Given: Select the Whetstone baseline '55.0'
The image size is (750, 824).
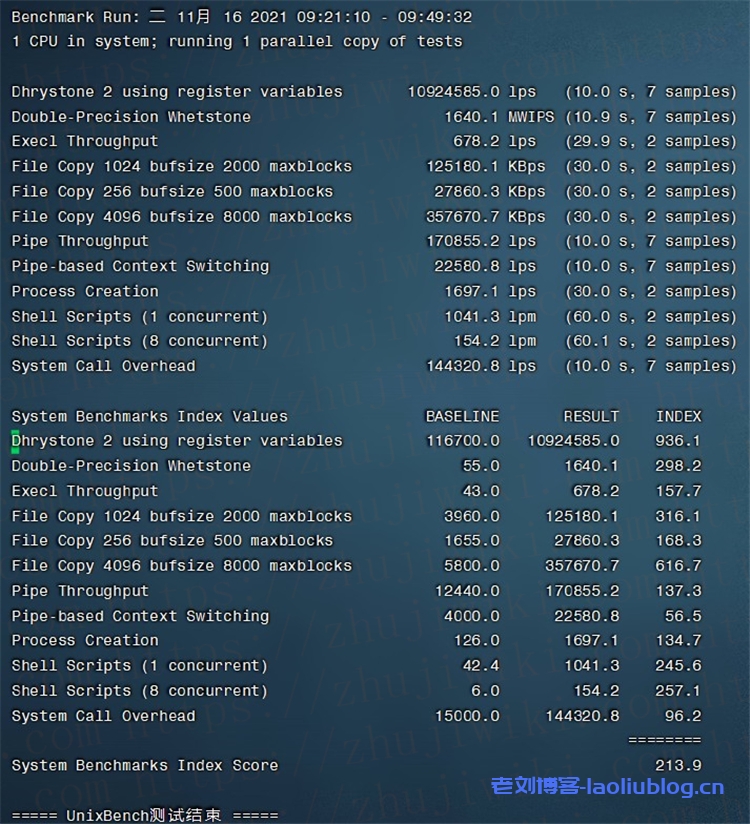Looking at the screenshot, I should tap(481, 466).
